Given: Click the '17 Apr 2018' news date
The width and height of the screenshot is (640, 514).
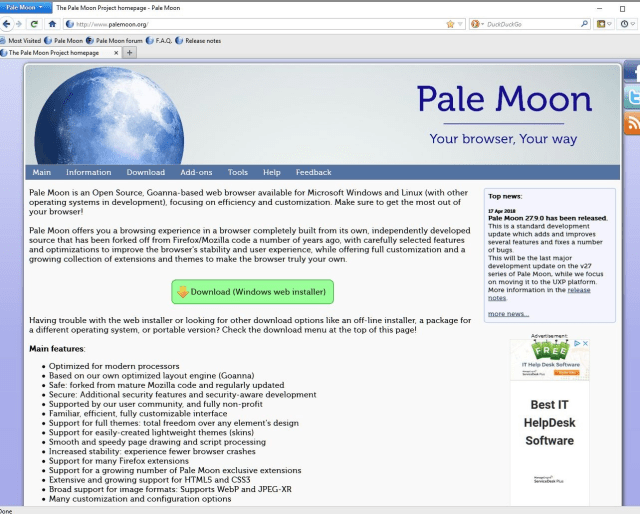Looking at the screenshot, I should click(x=502, y=211).
